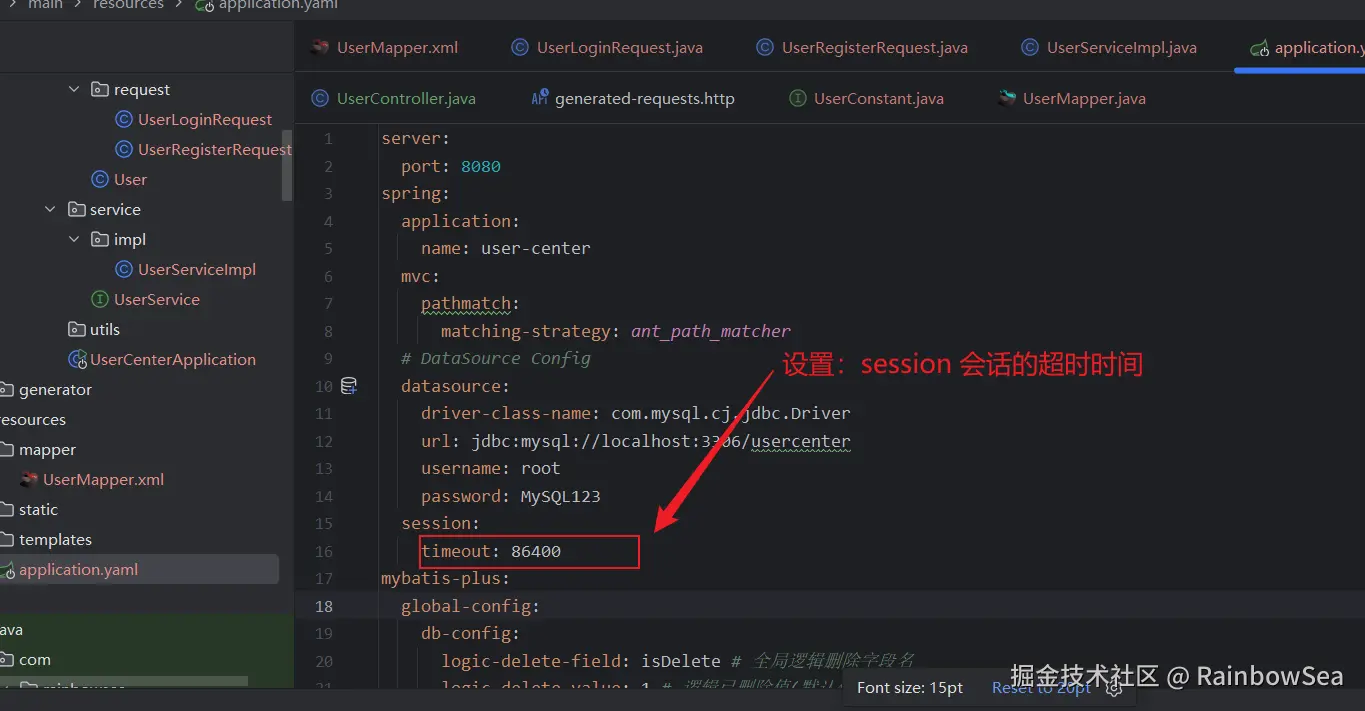Click the request folder icon
1365x711 pixels.
(100, 89)
